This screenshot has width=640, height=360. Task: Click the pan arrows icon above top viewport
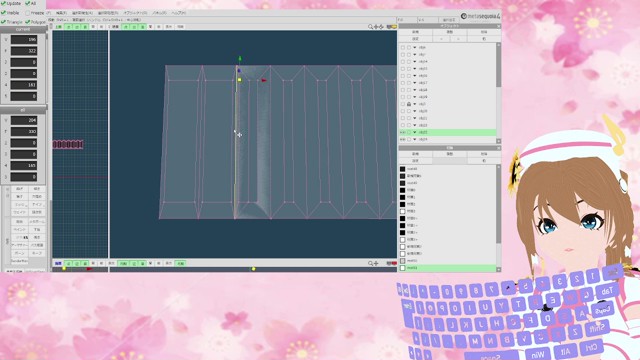pos(376,27)
